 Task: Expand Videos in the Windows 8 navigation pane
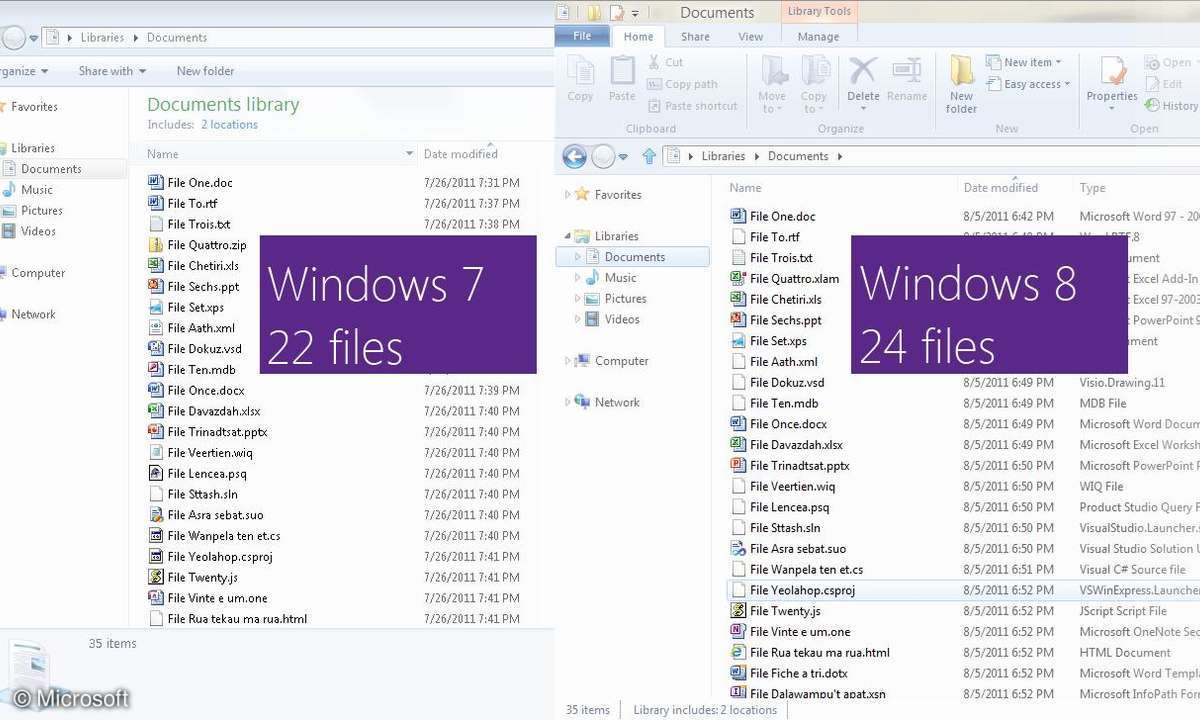577,320
